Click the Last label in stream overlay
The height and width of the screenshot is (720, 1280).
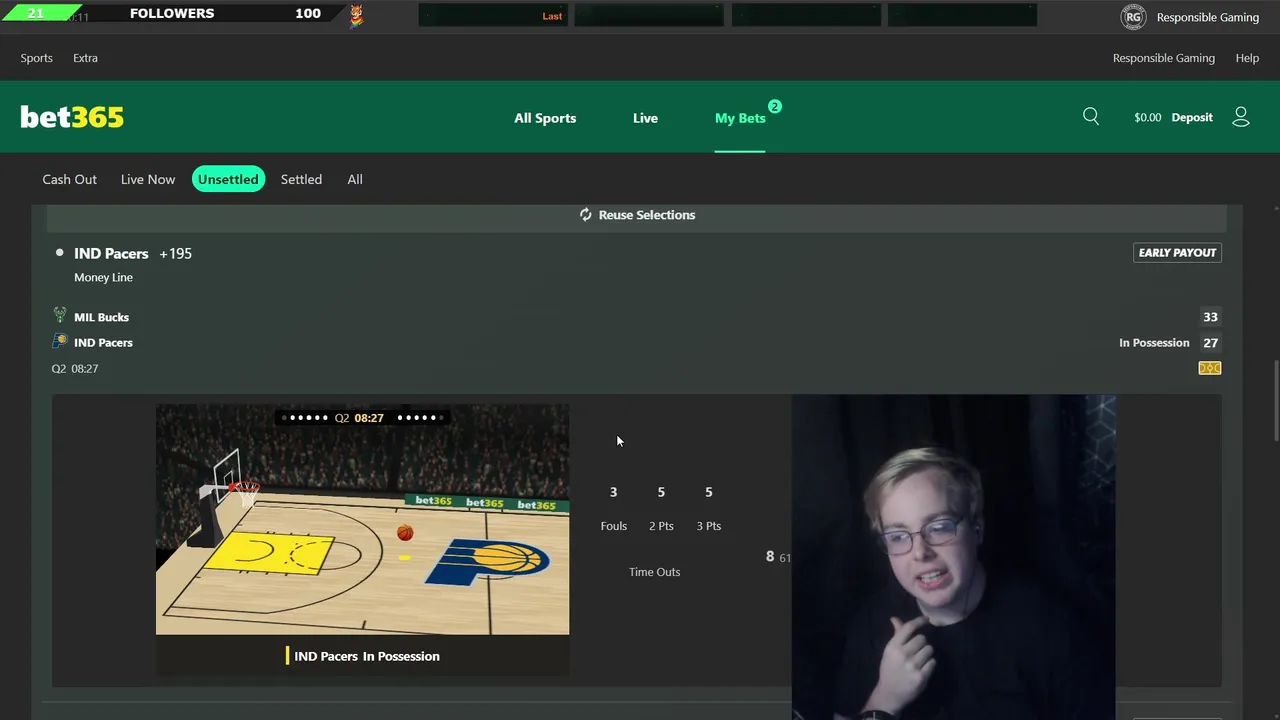point(552,16)
